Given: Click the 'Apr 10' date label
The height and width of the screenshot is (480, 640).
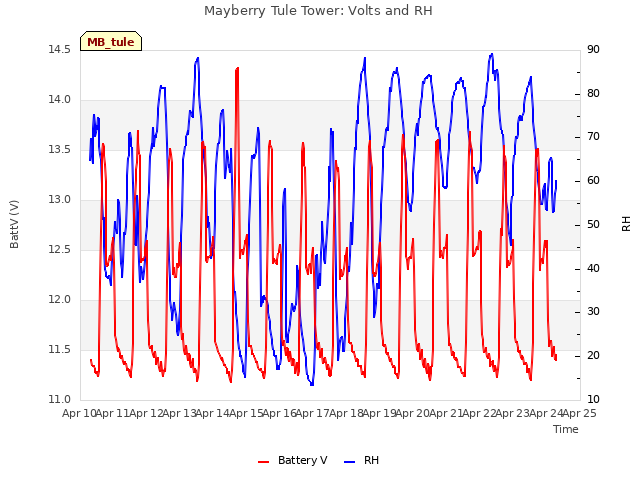Looking at the screenshot, I should [79, 413].
